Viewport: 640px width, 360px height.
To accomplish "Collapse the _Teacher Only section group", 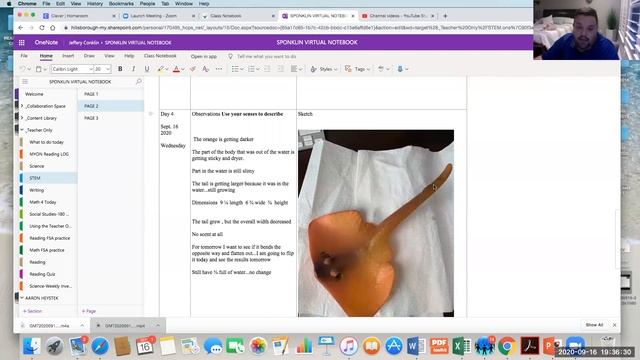I will (x=22, y=130).
